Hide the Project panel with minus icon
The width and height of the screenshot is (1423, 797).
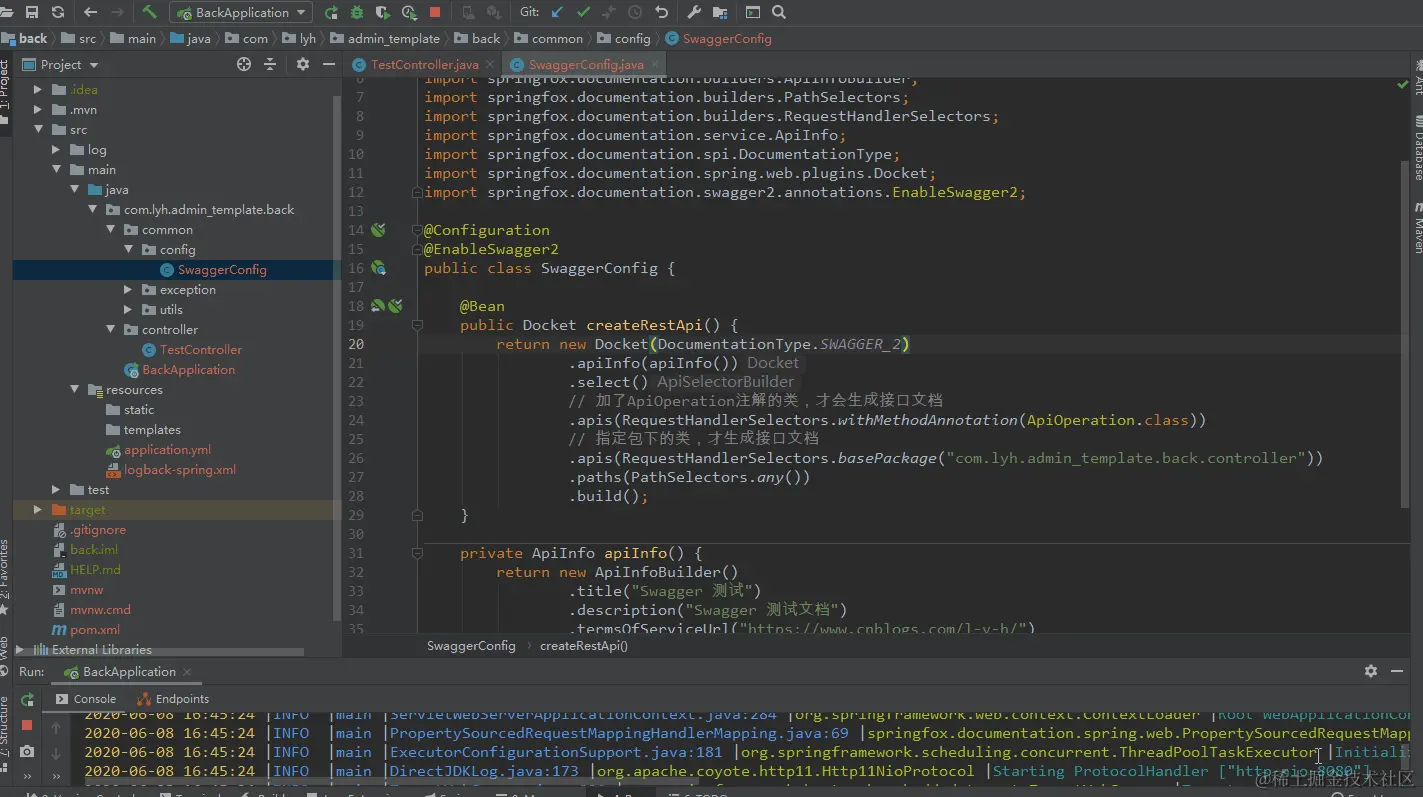pyautogui.click(x=330, y=64)
